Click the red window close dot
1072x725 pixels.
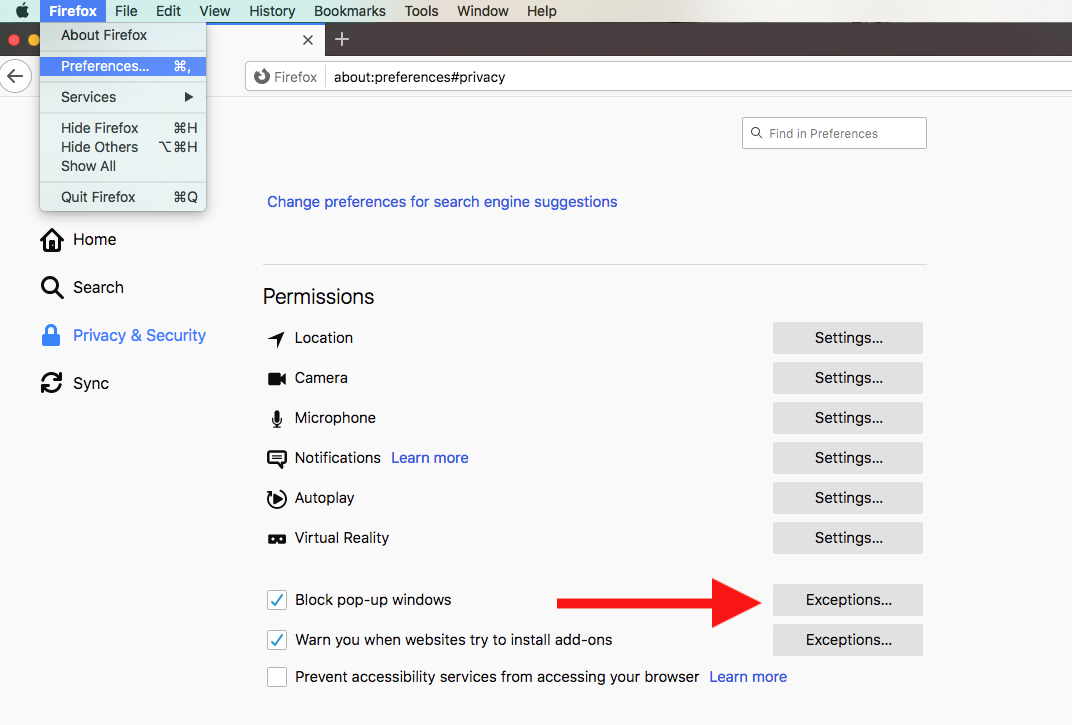point(14,40)
